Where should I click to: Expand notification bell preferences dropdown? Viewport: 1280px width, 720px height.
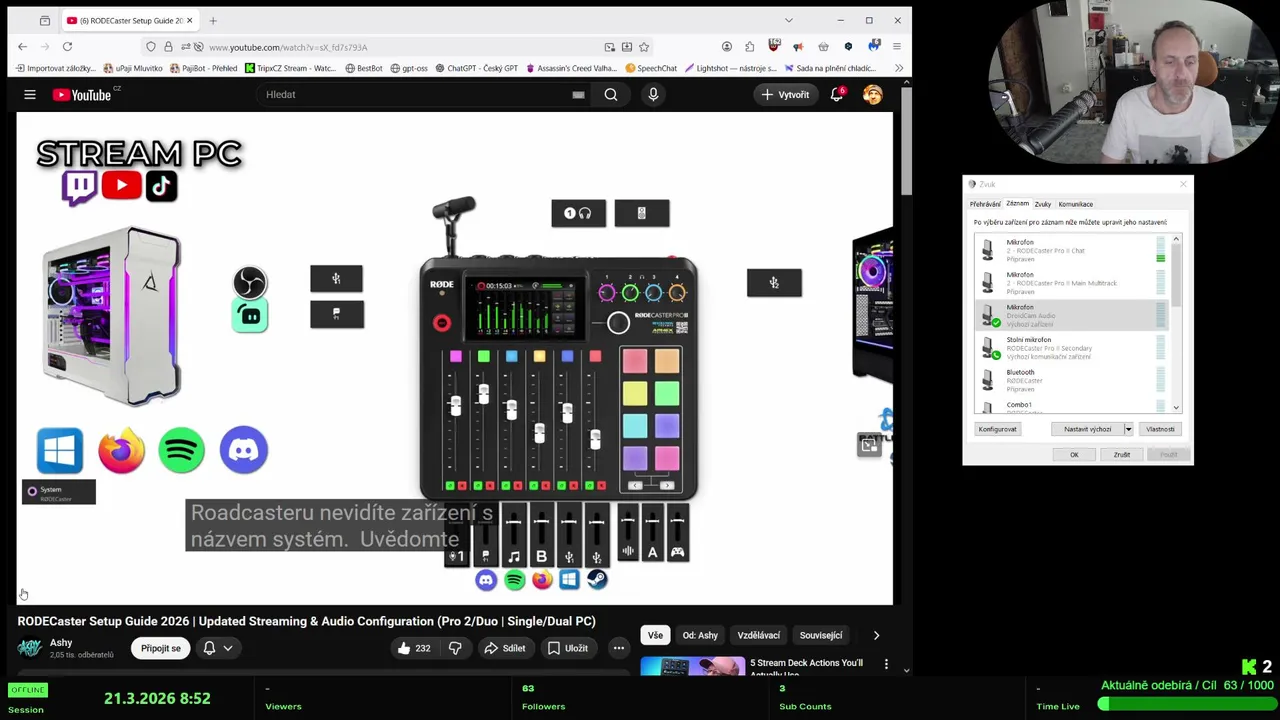pos(228,648)
